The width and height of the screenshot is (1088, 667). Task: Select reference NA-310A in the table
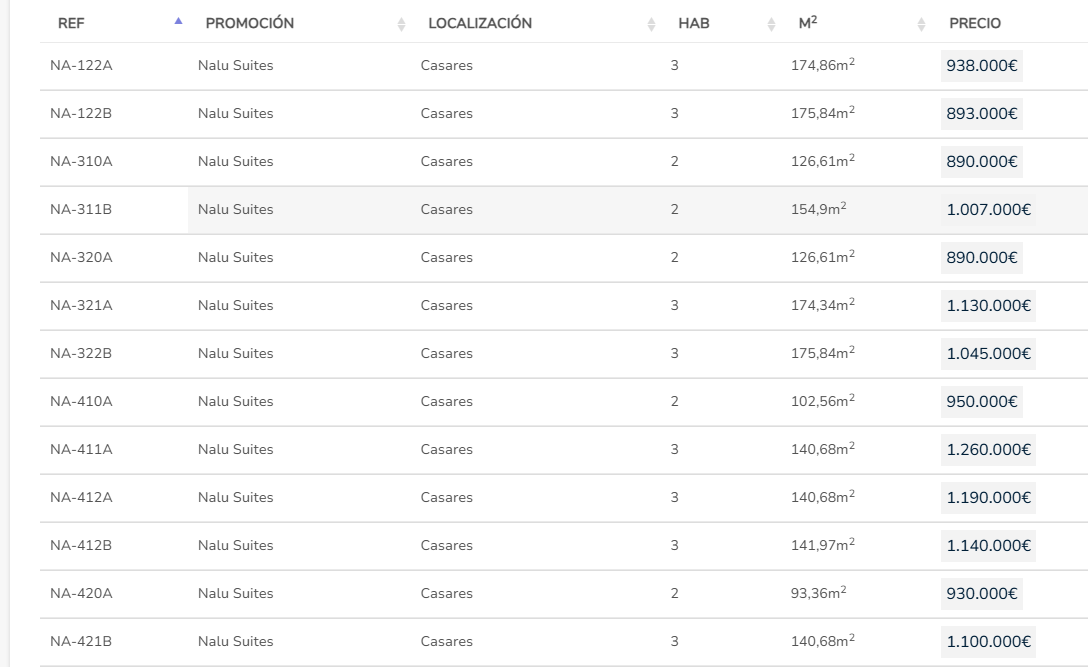tap(81, 162)
